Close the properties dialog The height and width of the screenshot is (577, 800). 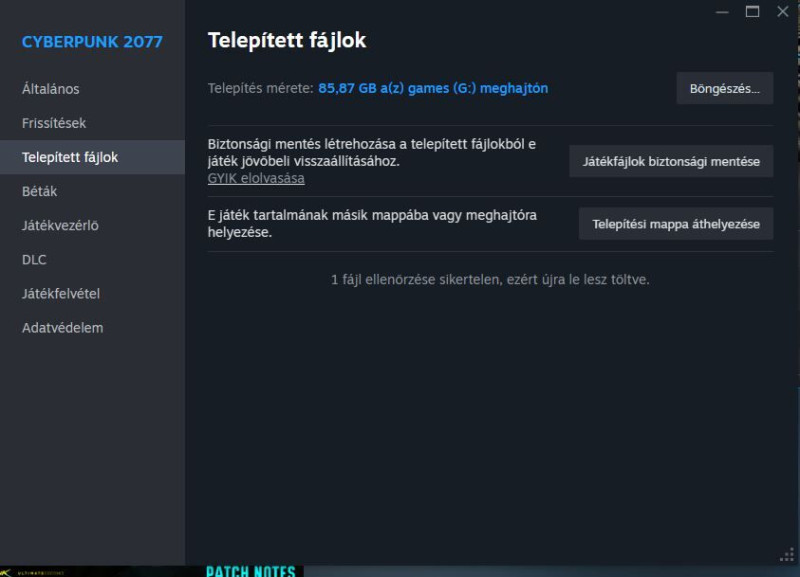[x=783, y=11]
